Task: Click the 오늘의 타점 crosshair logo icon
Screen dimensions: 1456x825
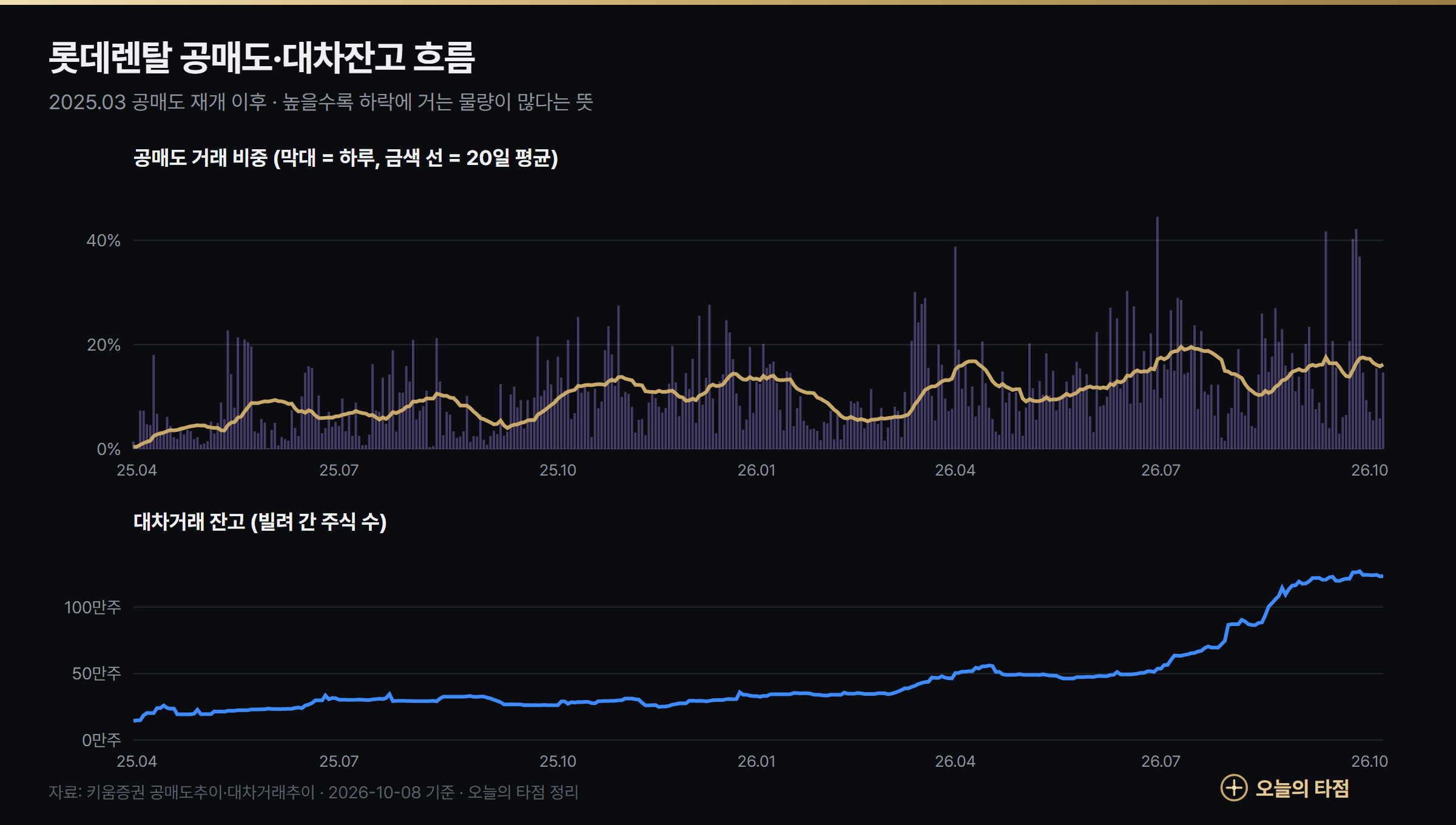Action: pos(1233,788)
